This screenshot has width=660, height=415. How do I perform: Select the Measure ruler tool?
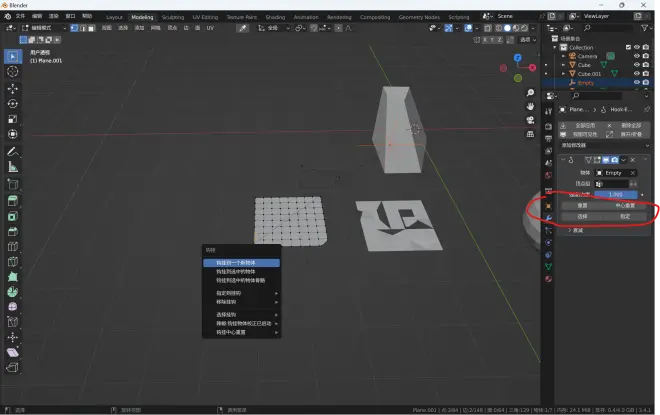pyautogui.click(x=13, y=167)
